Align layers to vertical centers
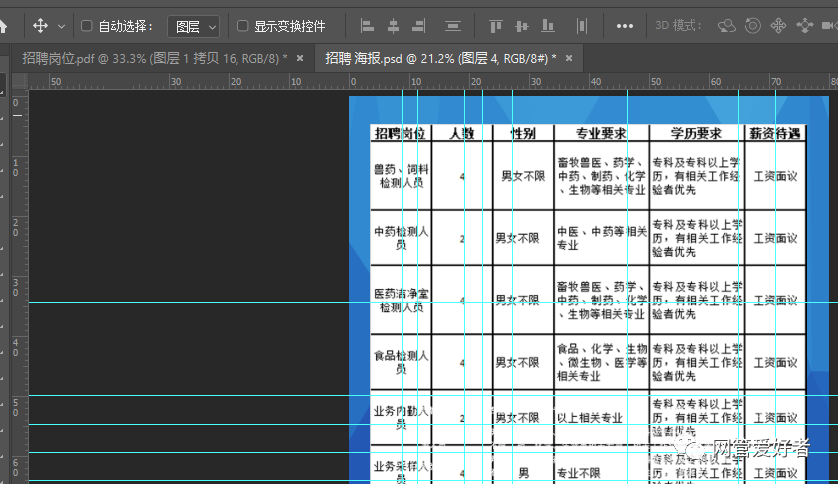 tap(522, 26)
